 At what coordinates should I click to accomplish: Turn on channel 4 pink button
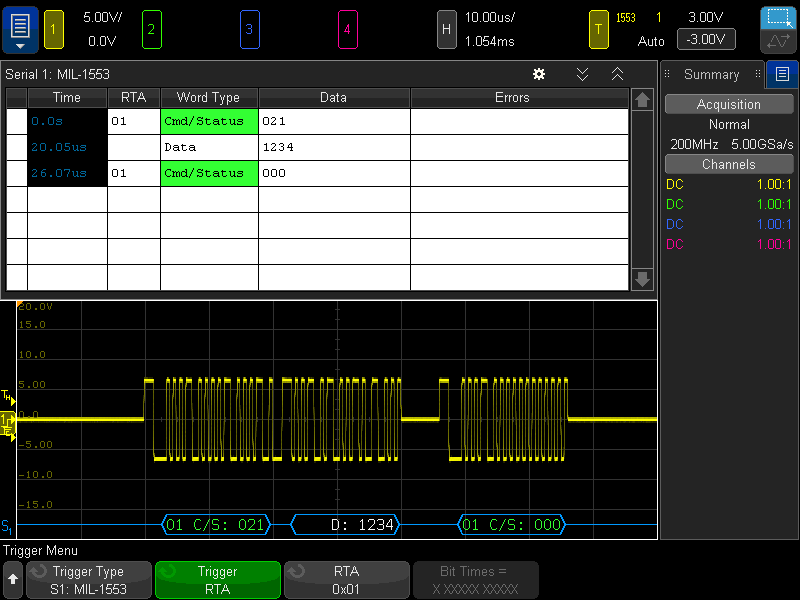point(347,30)
